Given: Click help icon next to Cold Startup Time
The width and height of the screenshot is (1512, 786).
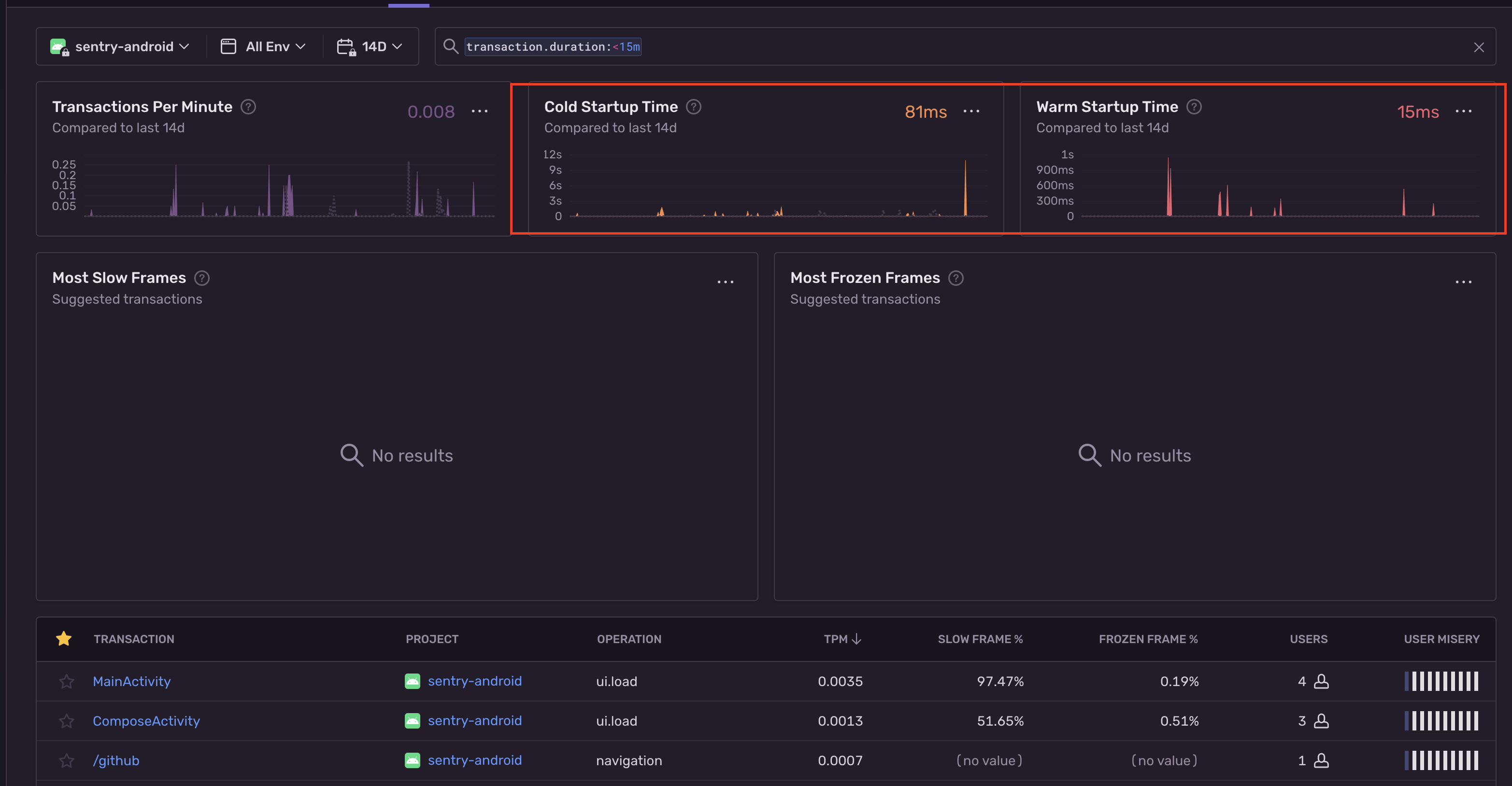Looking at the screenshot, I should [x=694, y=107].
